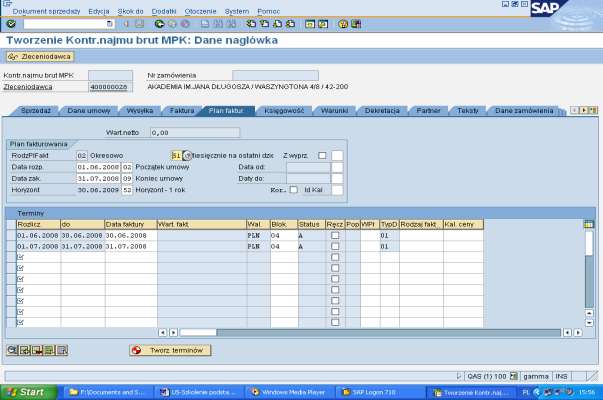Open the Pomoc menu
Screen dimensions: 603x400
(x=268, y=11)
